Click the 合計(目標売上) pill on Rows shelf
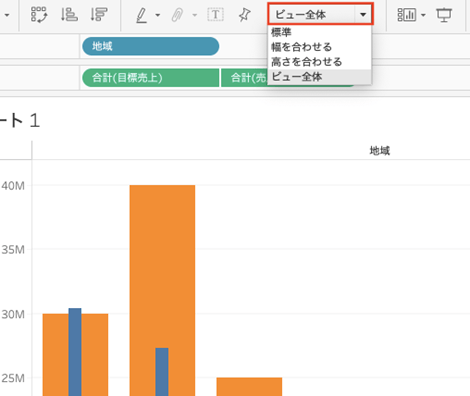The height and width of the screenshot is (396, 470). coord(151,78)
